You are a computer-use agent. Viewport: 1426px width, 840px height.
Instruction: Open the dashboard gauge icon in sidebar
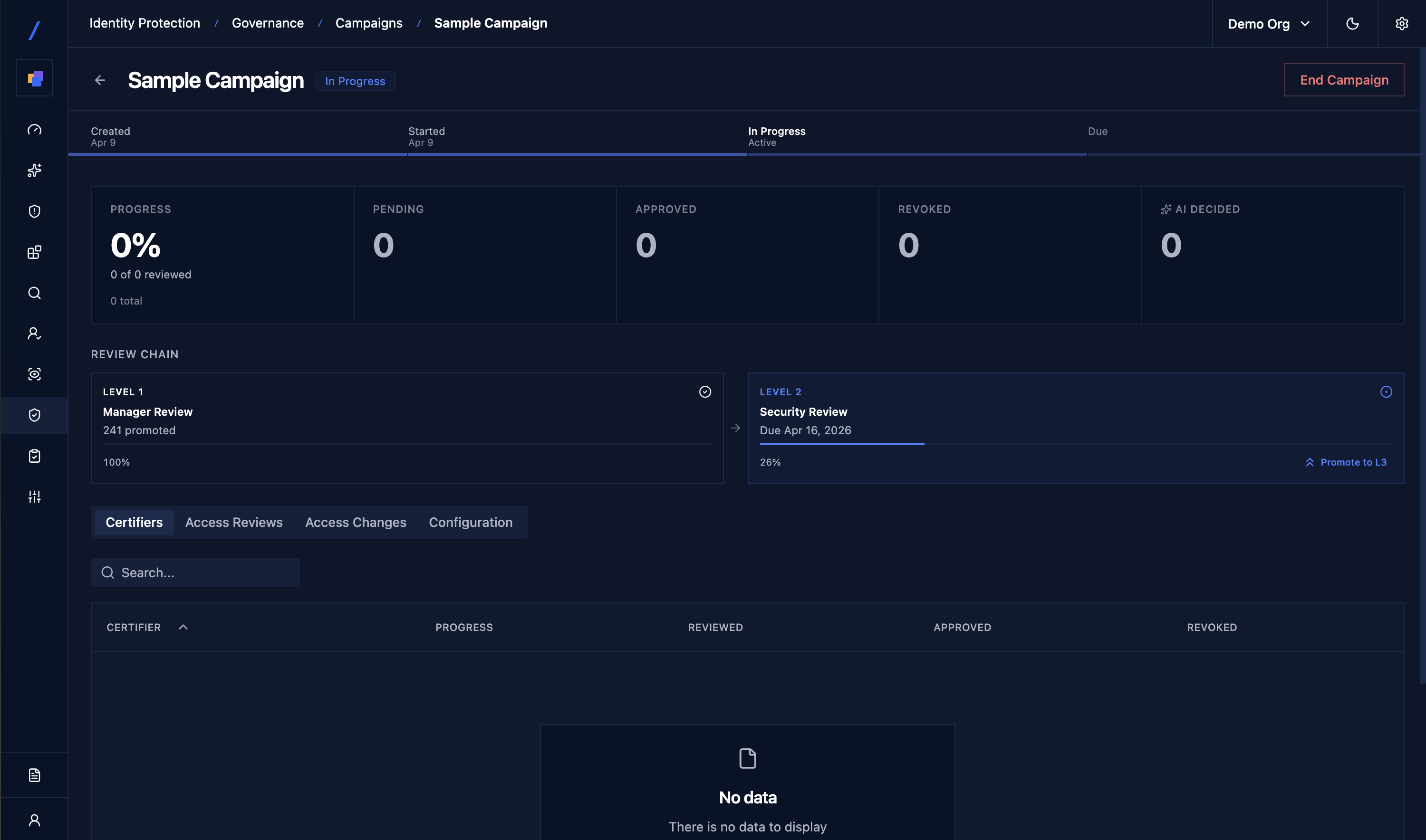(34, 129)
